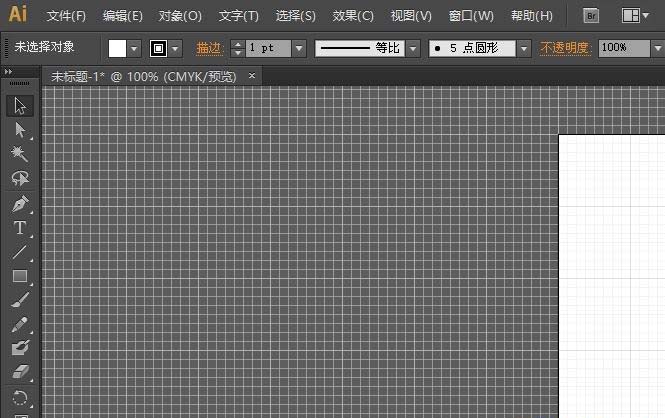This screenshot has height=418, width=665.
Task: Click the 描边 stroke panel link
Action: tap(209, 48)
